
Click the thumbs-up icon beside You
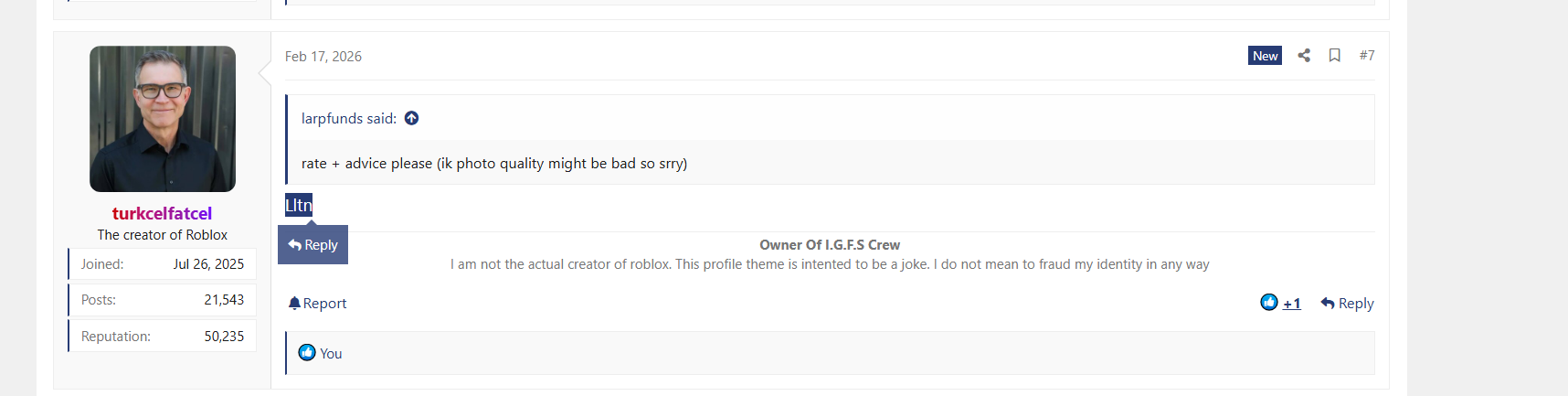point(307,353)
